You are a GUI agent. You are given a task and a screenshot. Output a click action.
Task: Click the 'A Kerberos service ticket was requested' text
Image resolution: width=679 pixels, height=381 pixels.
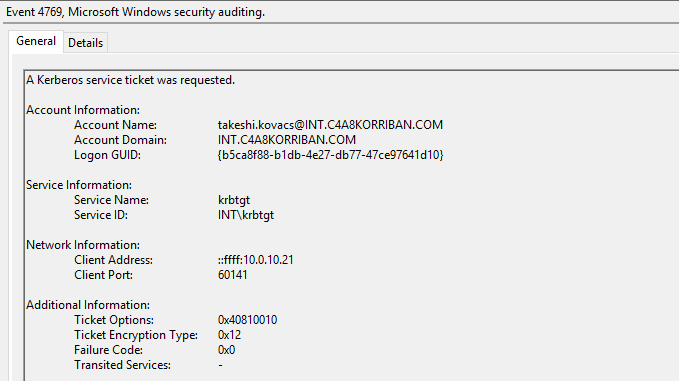130,80
